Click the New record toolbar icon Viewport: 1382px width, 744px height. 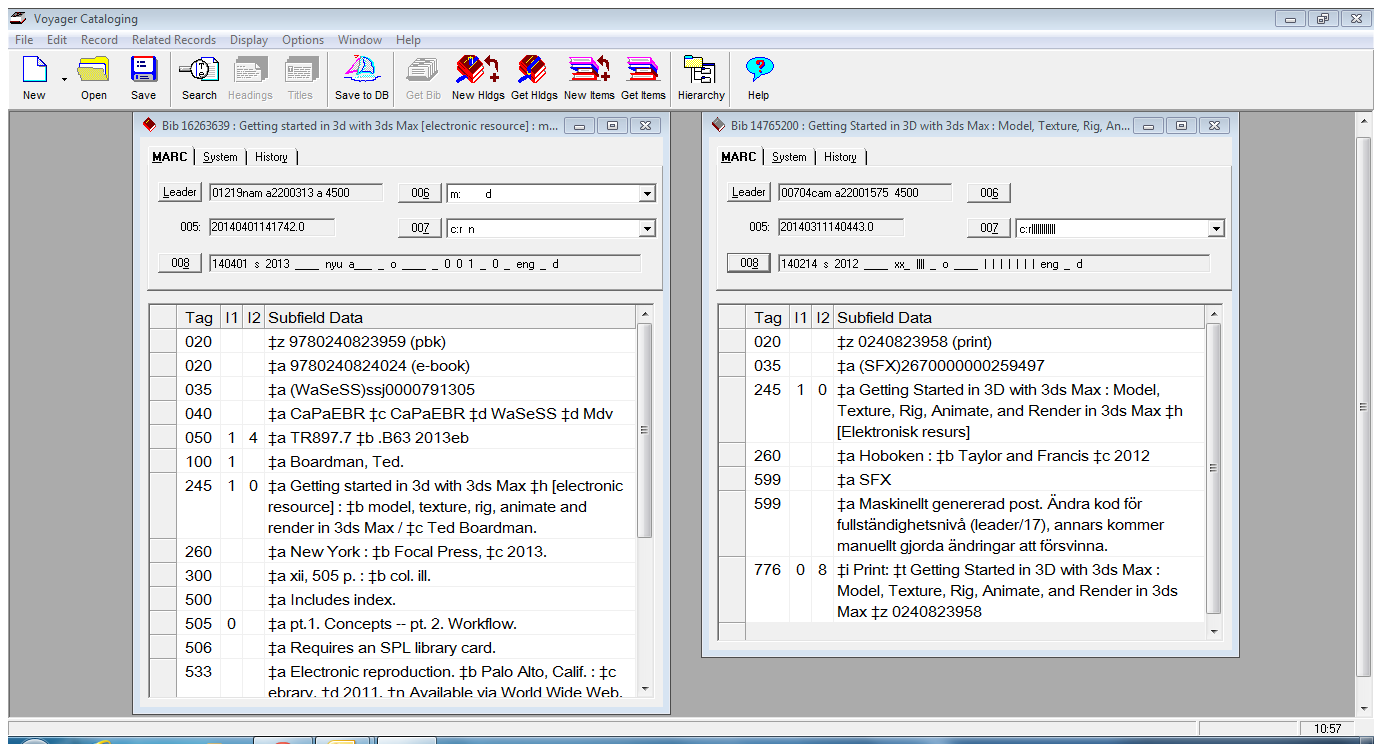tap(34, 78)
